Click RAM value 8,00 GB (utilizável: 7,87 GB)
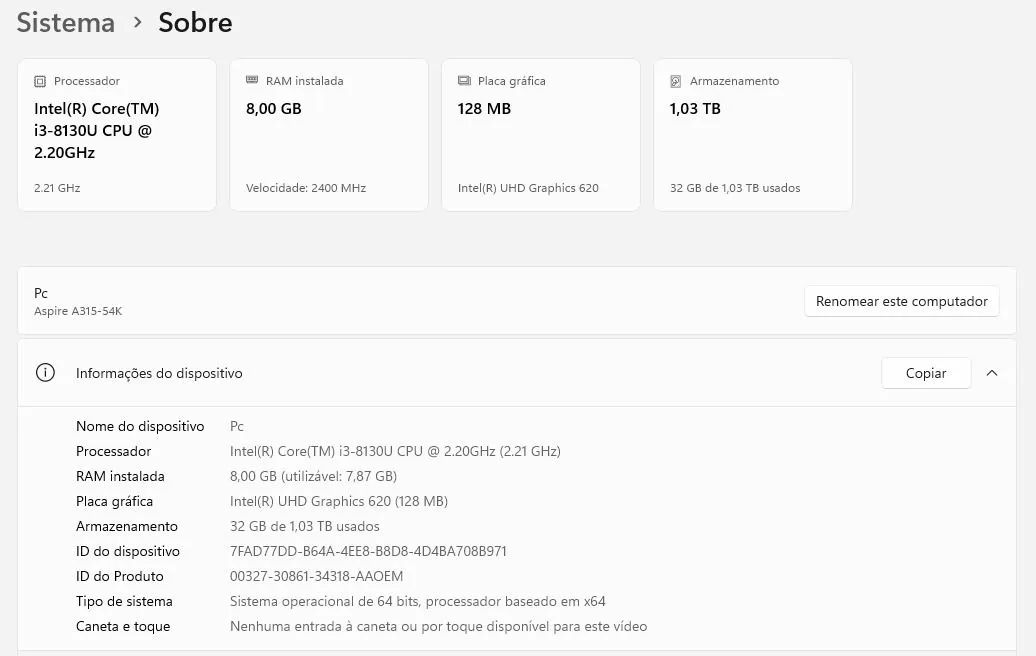The width and height of the screenshot is (1036, 656). (313, 476)
